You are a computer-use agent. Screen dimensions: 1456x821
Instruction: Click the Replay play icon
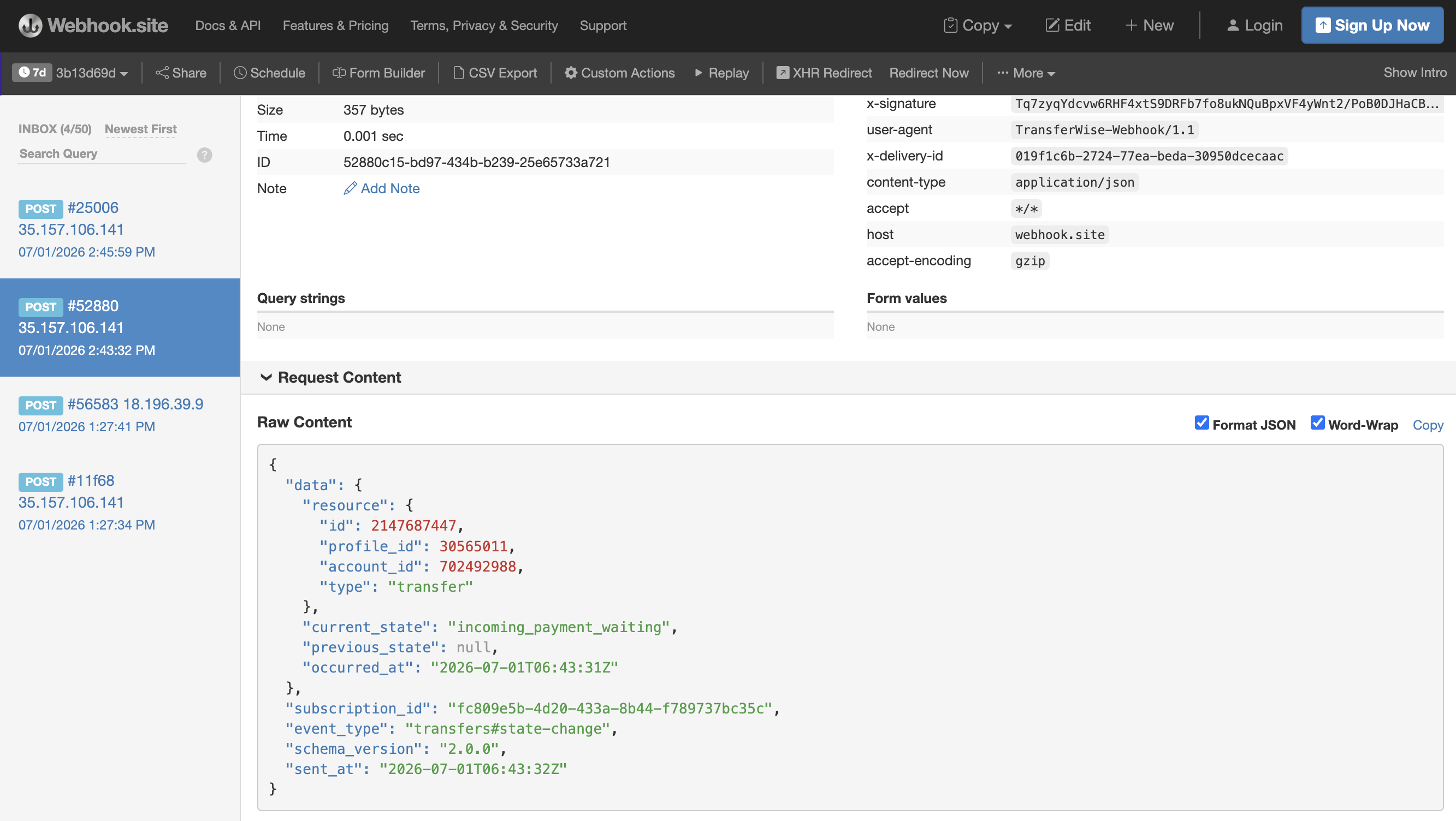[699, 73]
